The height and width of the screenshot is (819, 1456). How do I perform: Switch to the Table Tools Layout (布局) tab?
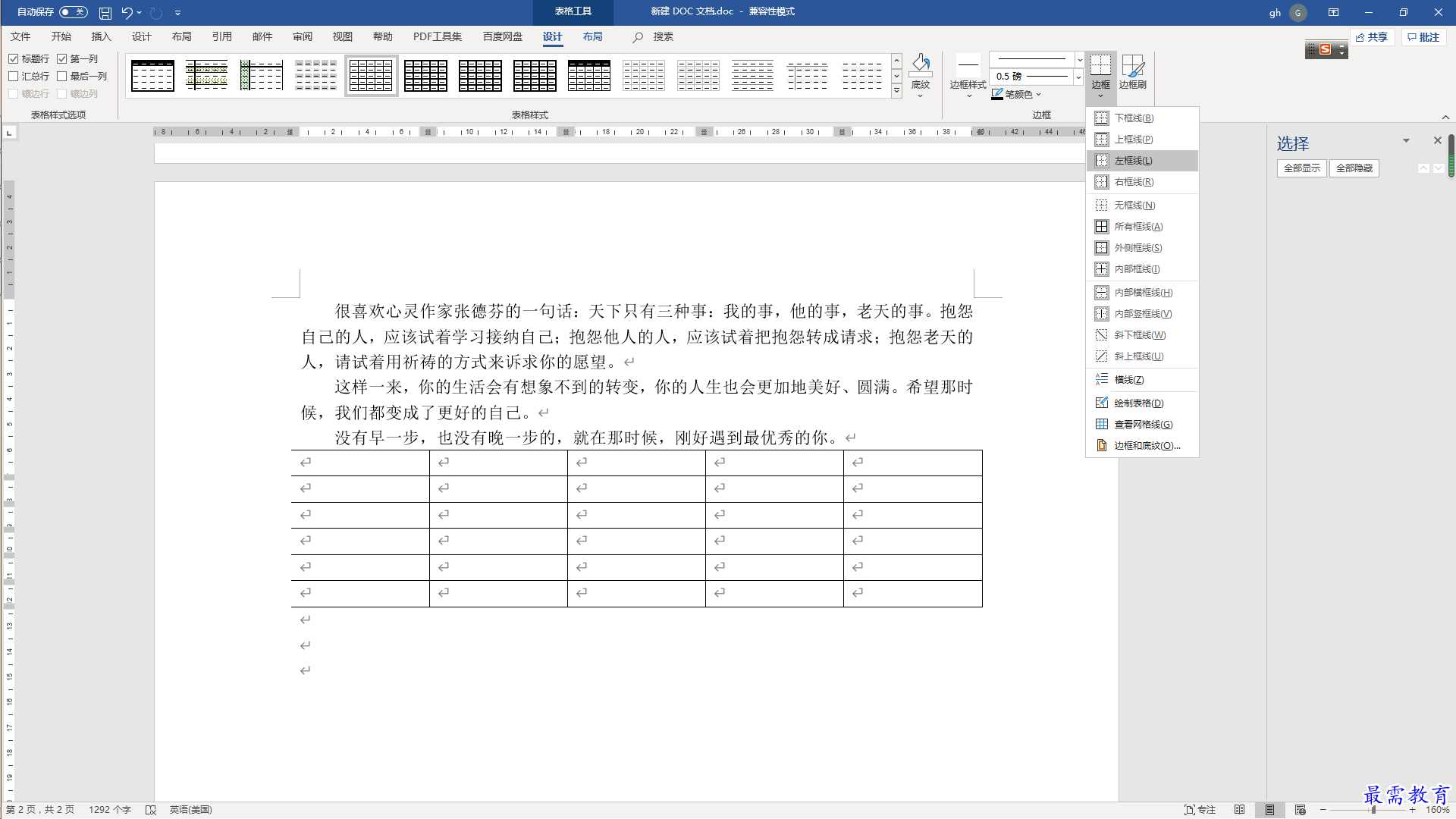point(592,36)
